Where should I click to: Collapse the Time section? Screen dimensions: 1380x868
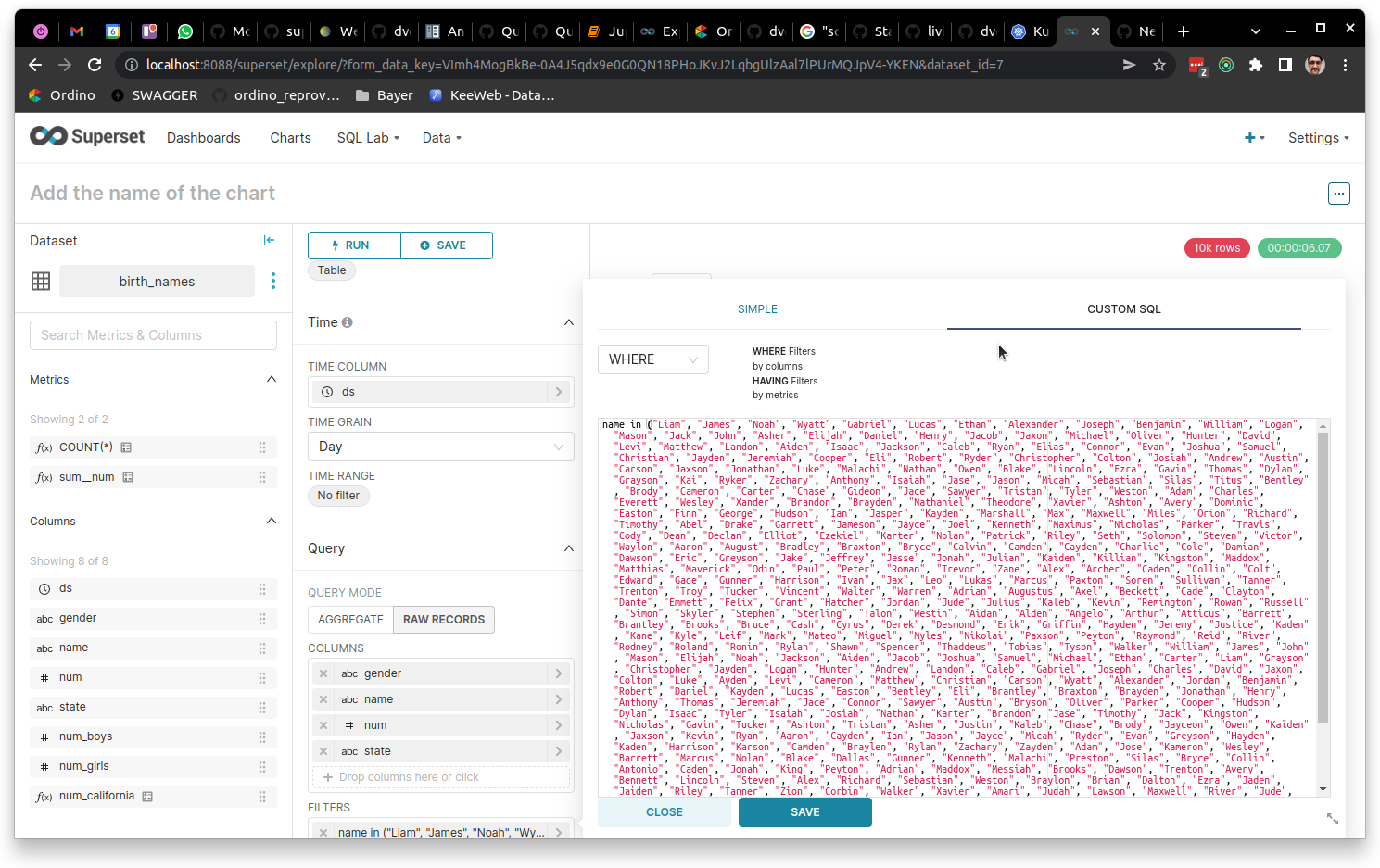click(x=569, y=322)
